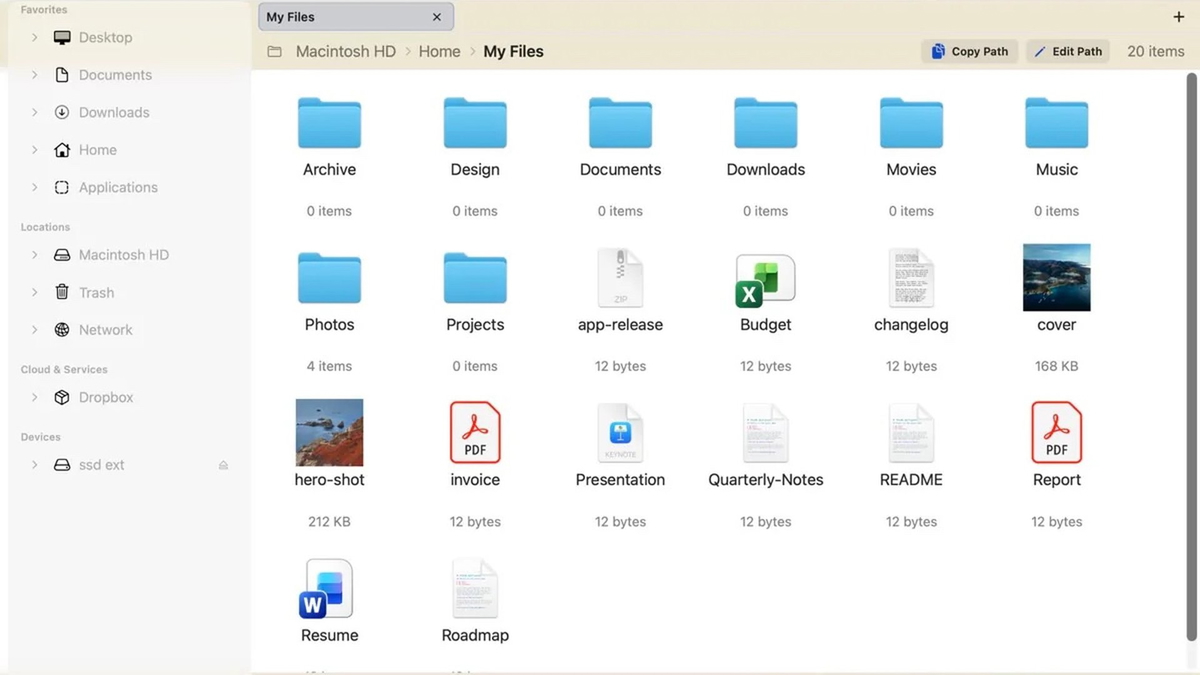The height and width of the screenshot is (675, 1200).
Task: Open the Documents folder in file grid
Action: point(620,123)
